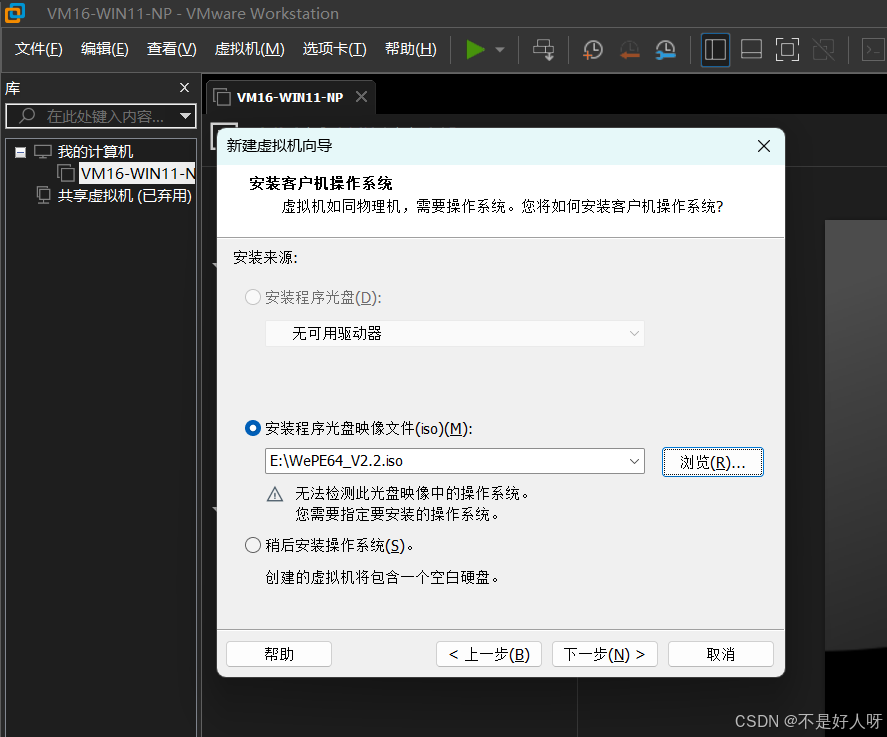887x737 pixels.
Task: Select 安装程序光盘映像文件(iso) radio button
Action: click(252, 428)
